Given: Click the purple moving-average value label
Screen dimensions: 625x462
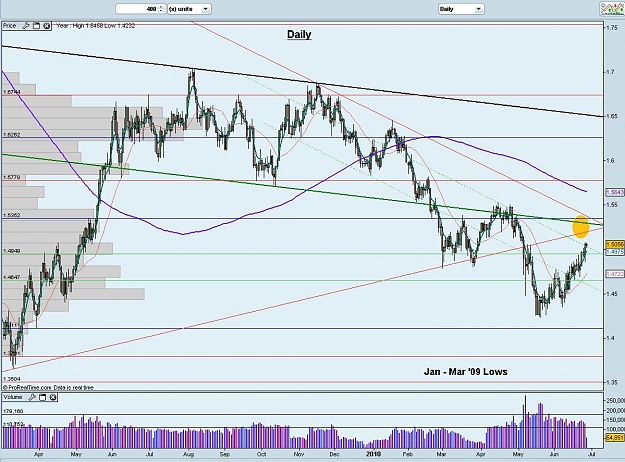Looking at the screenshot, I should click(614, 192).
